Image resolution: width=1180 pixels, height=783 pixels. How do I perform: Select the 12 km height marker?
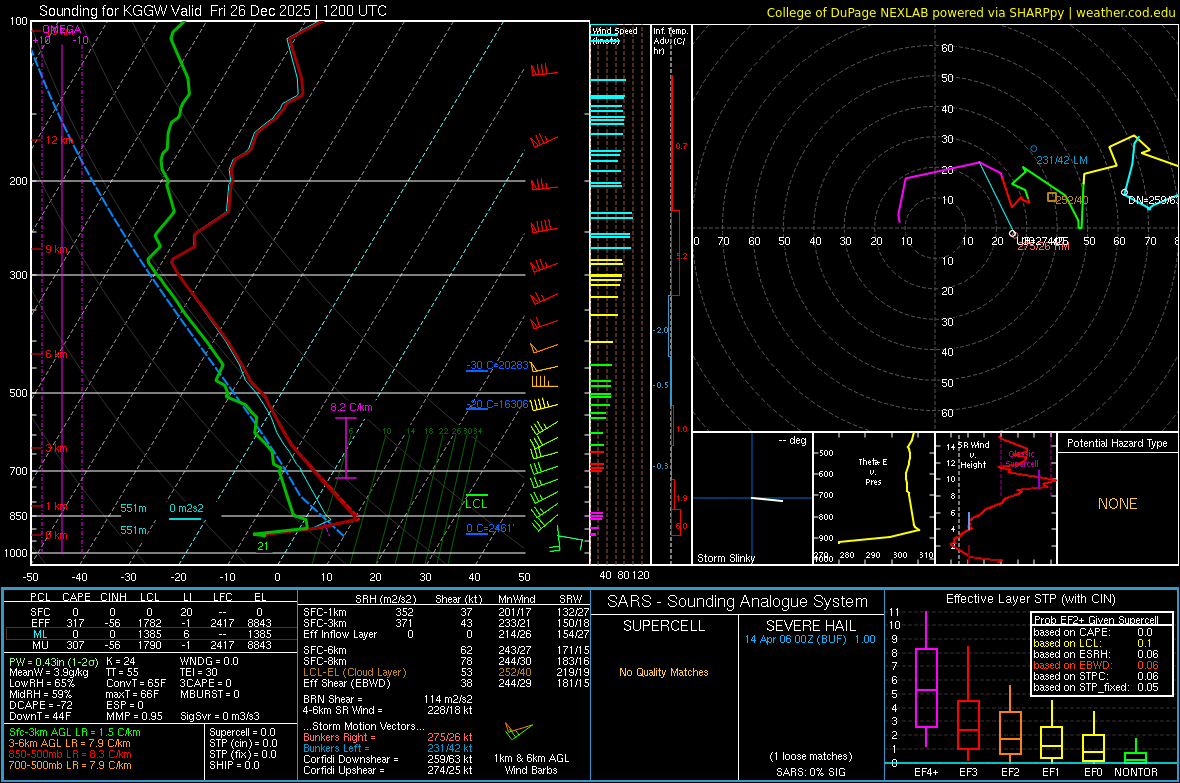(59, 140)
